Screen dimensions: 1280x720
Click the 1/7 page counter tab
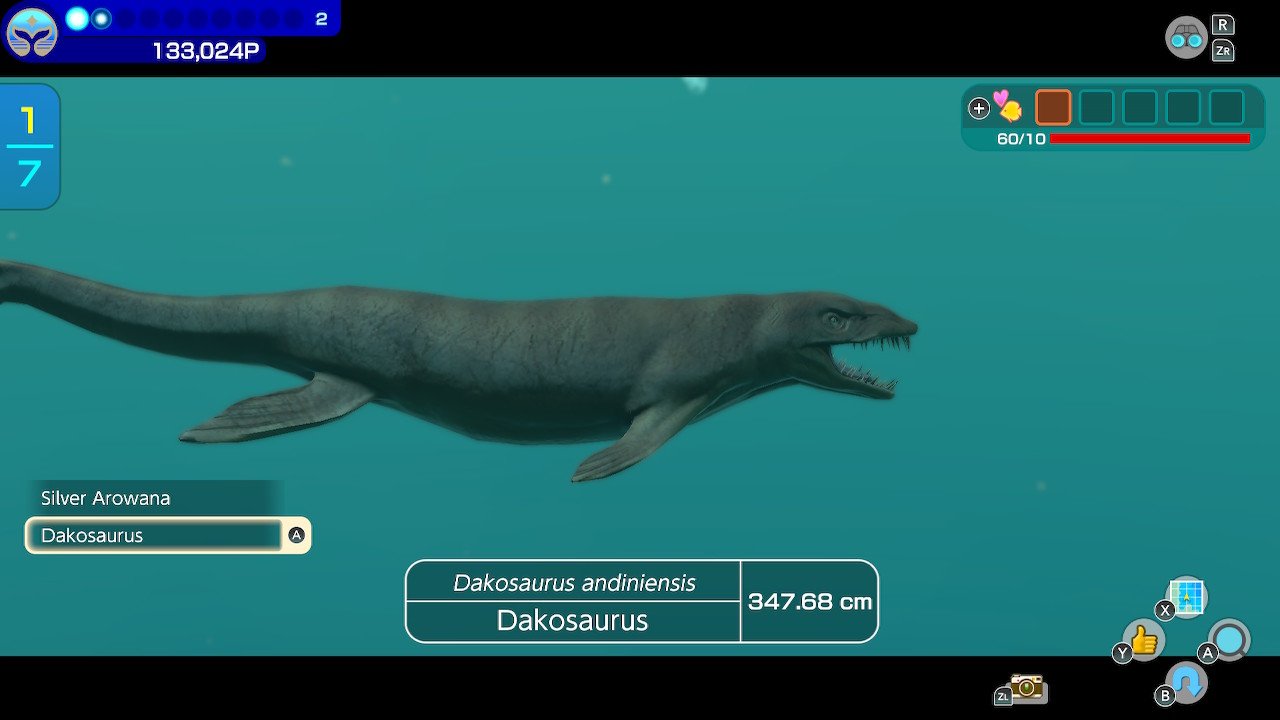coord(29,147)
